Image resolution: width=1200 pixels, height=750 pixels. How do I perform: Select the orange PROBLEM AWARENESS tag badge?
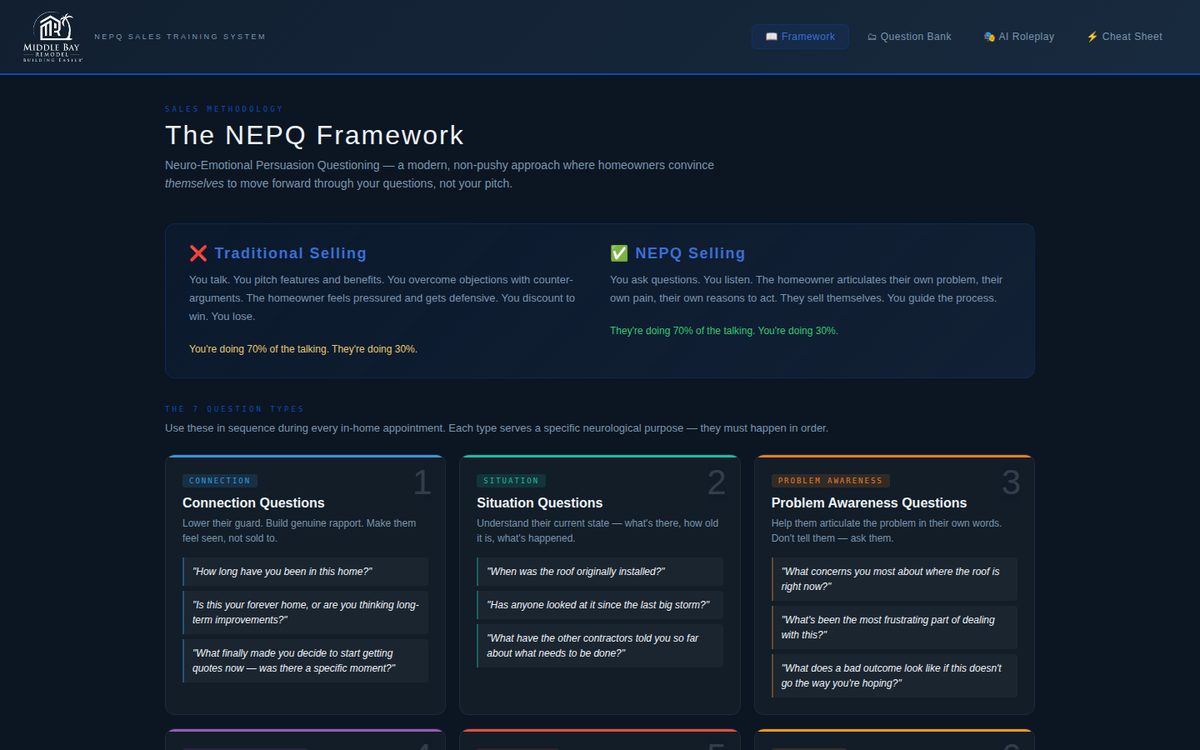[x=830, y=481]
